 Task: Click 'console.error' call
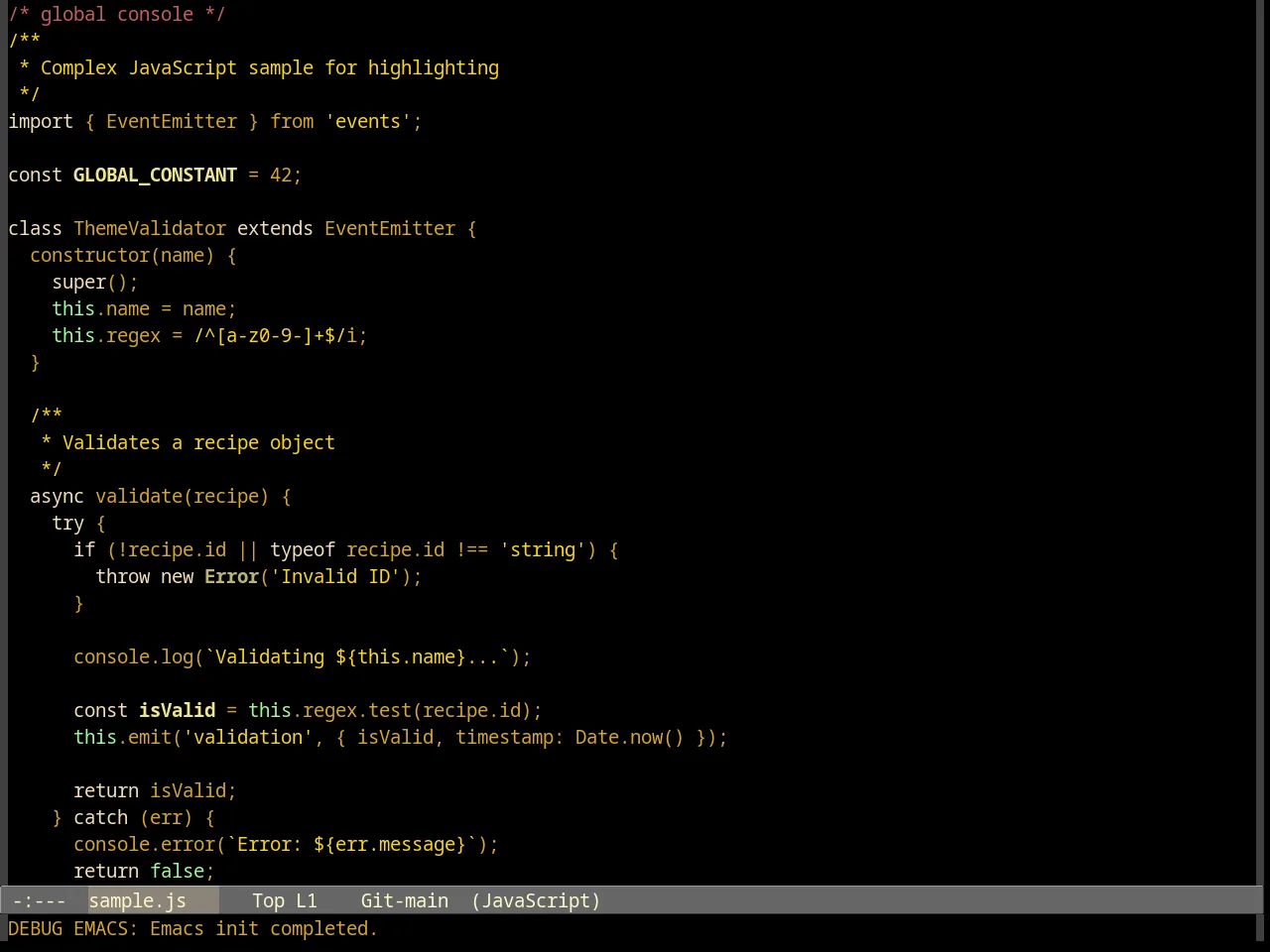(144, 844)
